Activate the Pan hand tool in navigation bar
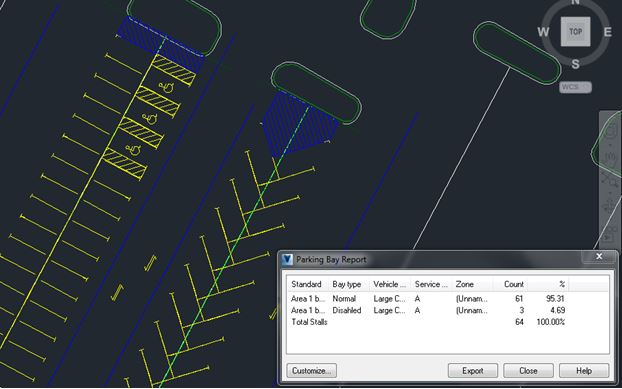This screenshot has height=389, width=622. pyautogui.click(x=610, y=156)
